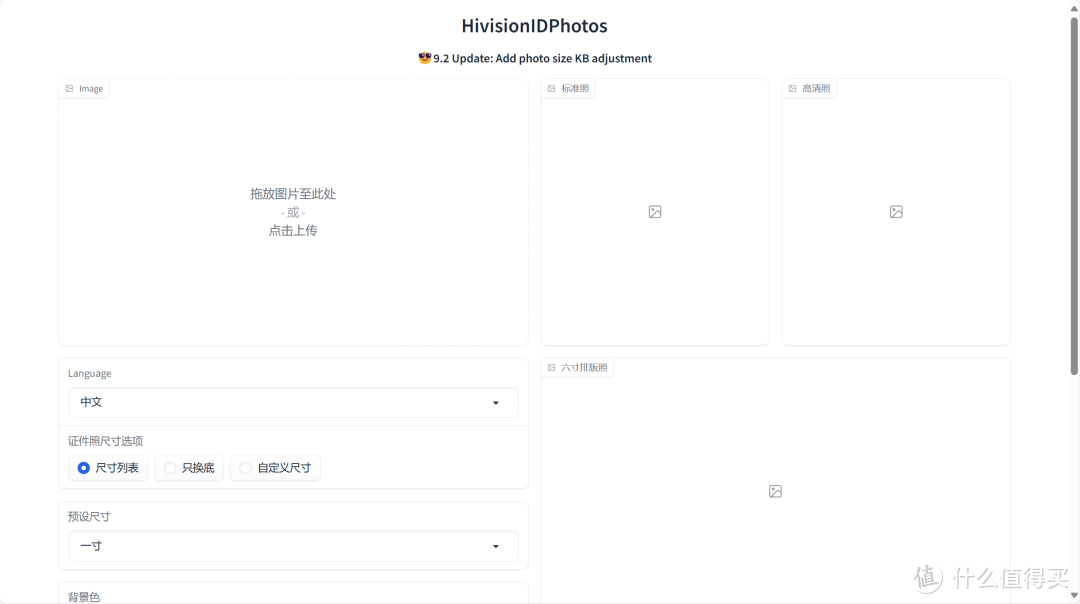1080x604 pixels.
Task: Click the 预设尺寸 dropdown arrow
Action: pyautogui.click(x=496, y=547)
